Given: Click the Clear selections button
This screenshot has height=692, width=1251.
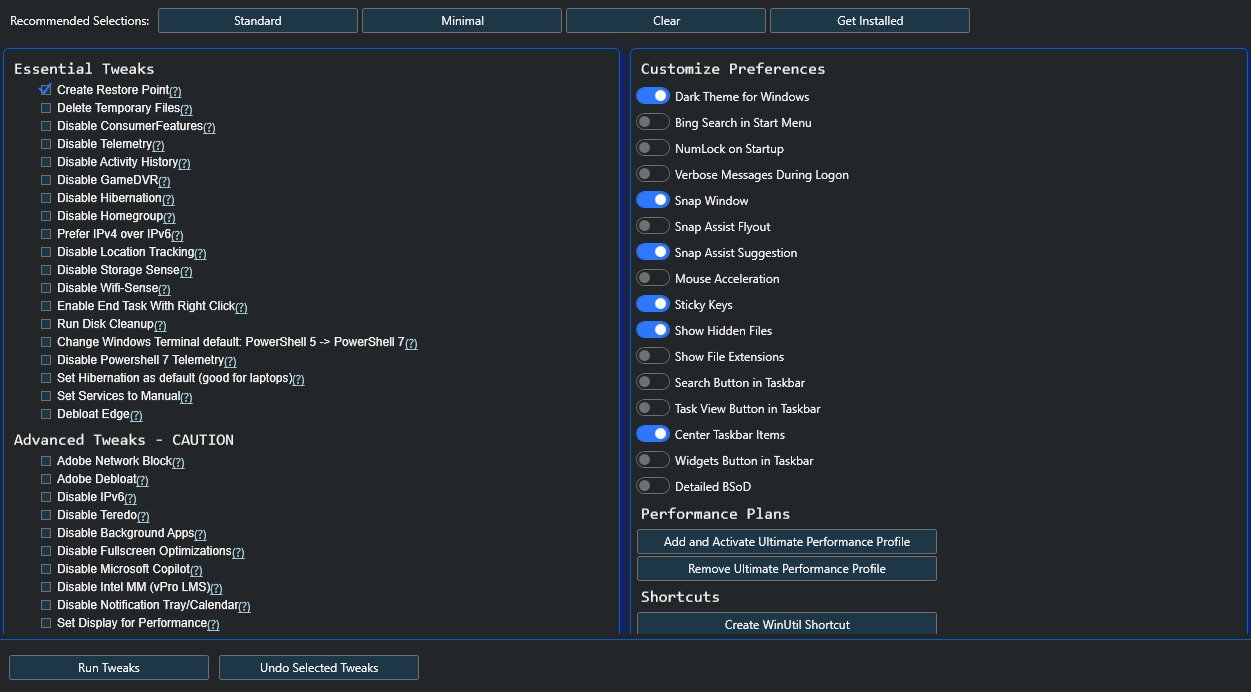Looking at the screenshot, I should click(x=666, y=20).
